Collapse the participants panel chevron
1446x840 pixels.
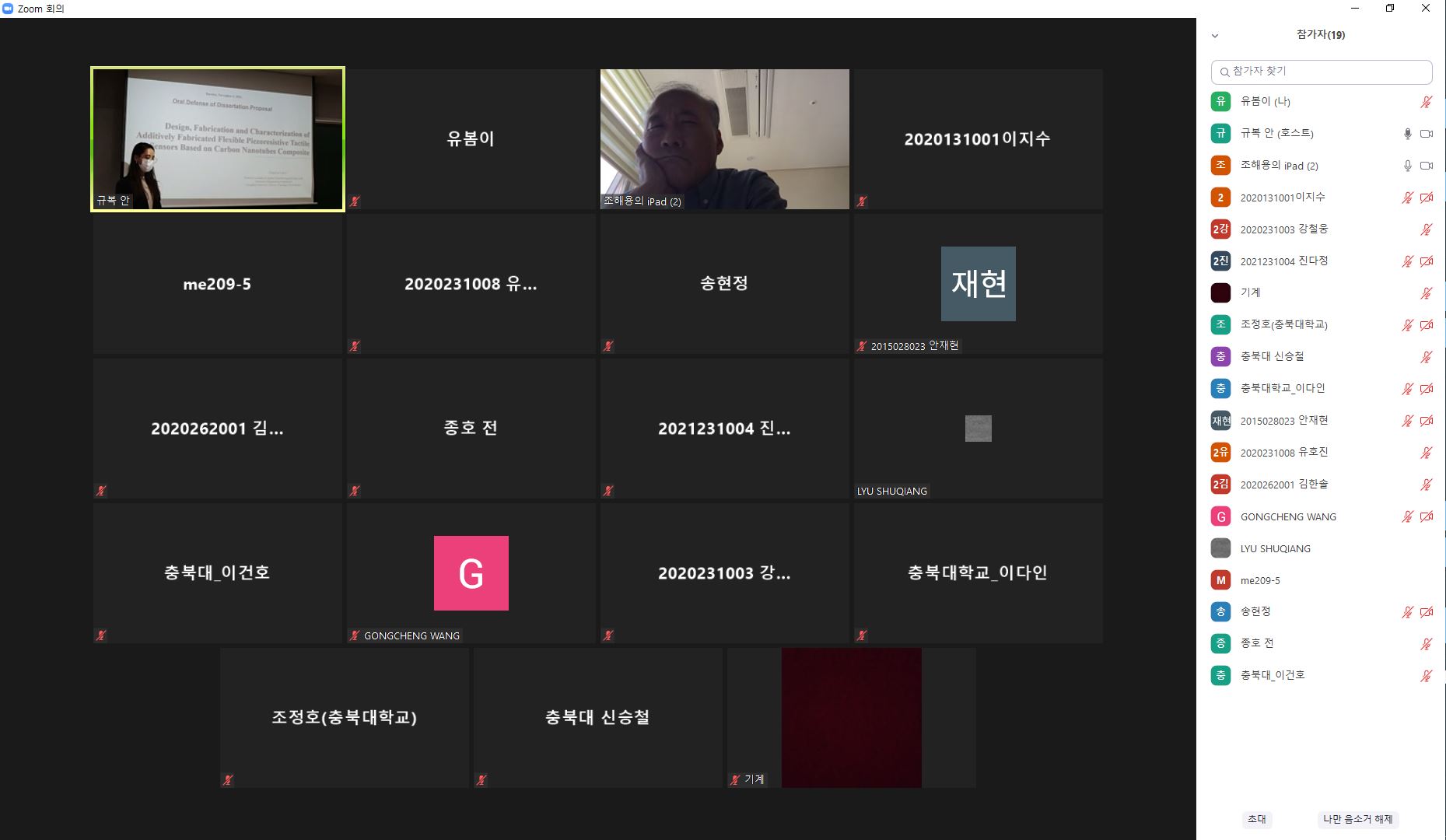point(1215,36)
